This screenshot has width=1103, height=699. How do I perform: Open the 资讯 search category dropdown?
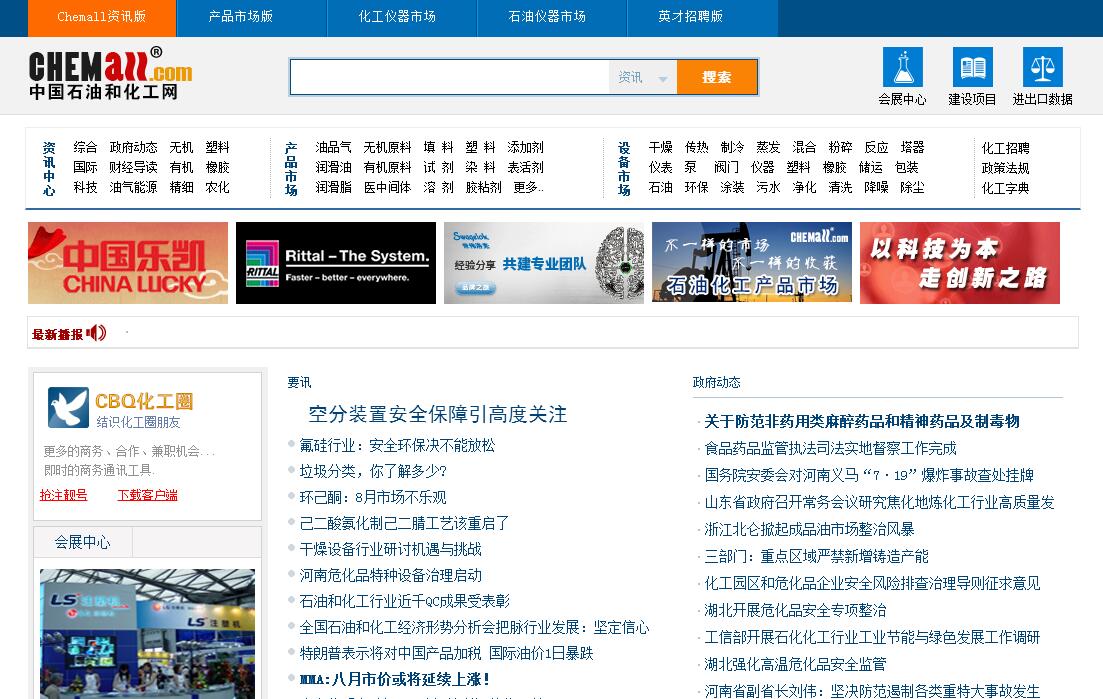(x=642, y=78)
